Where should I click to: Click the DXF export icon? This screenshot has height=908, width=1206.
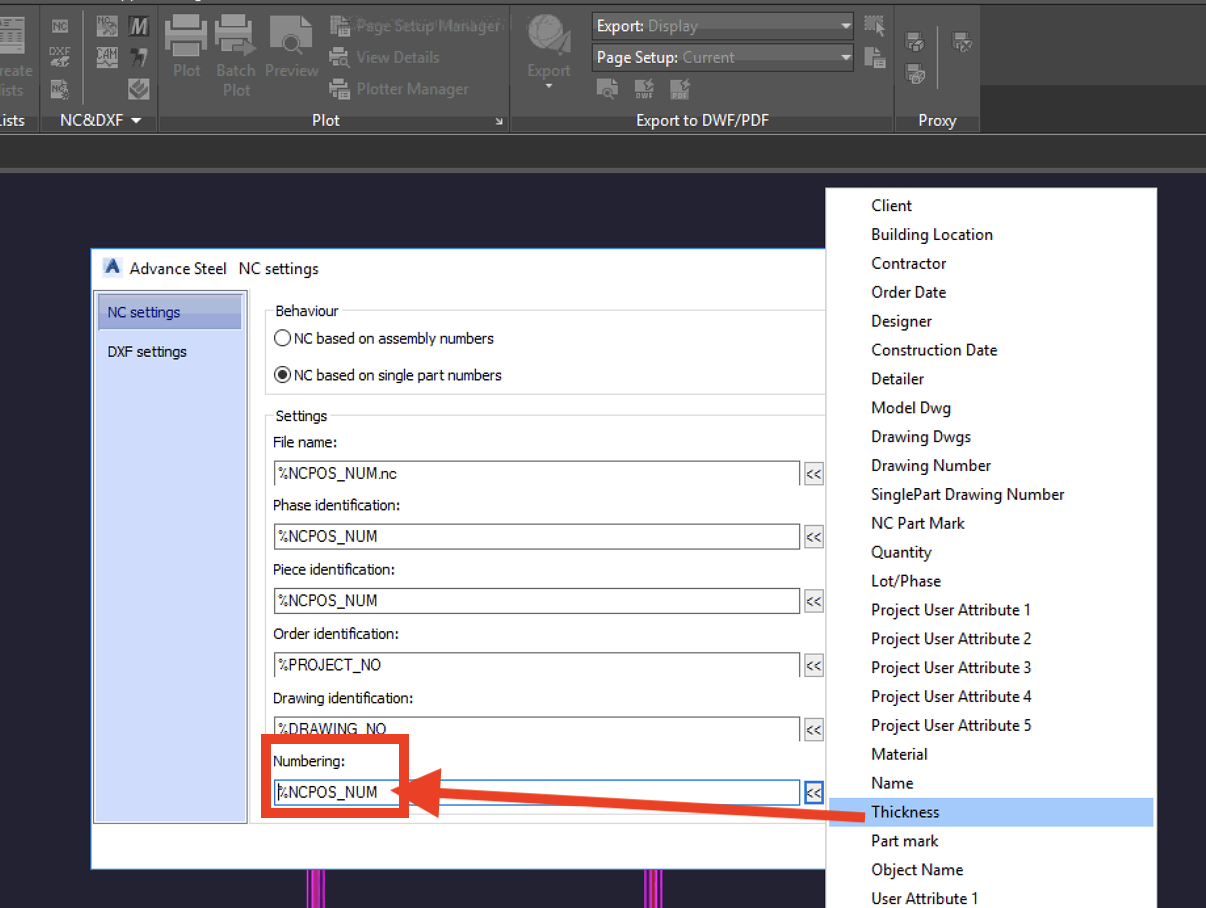[x=60, y=56]
